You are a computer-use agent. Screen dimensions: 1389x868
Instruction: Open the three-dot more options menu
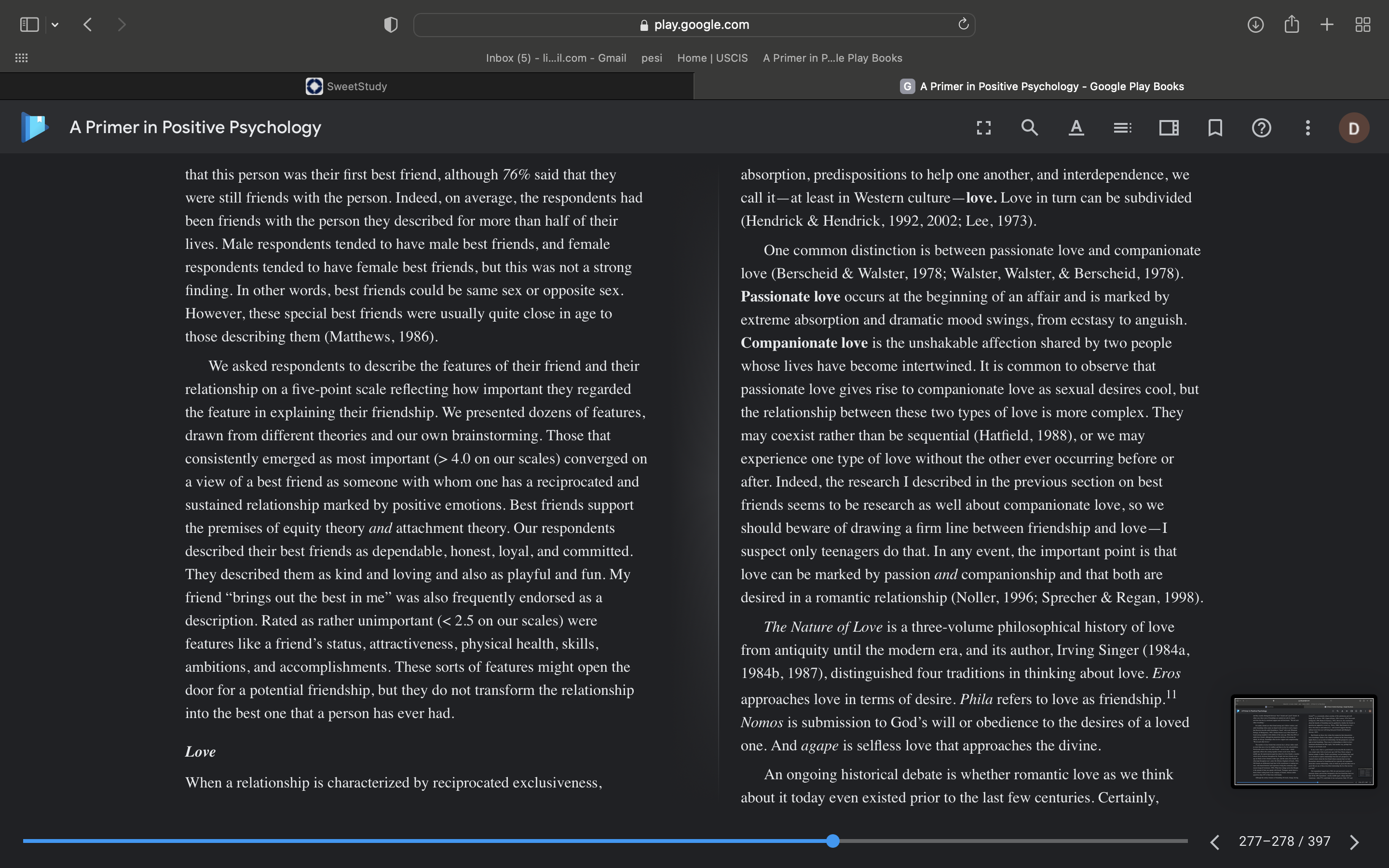[1307, 127]
